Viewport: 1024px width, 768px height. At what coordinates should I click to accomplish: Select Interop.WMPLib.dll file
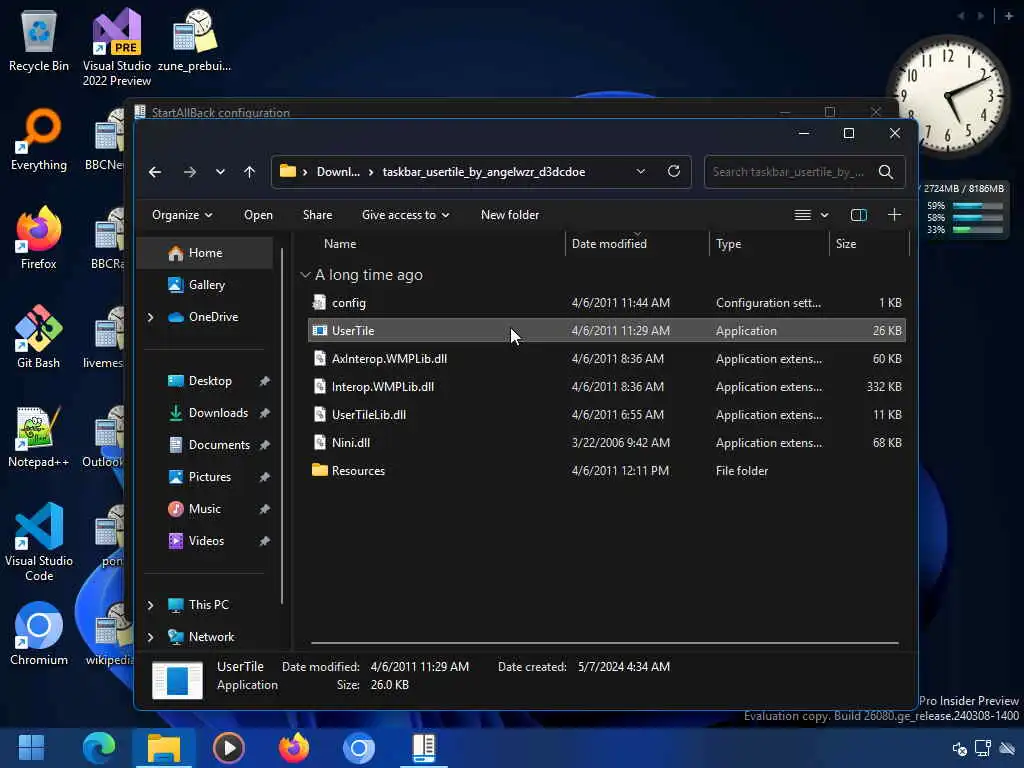[607, 387]
